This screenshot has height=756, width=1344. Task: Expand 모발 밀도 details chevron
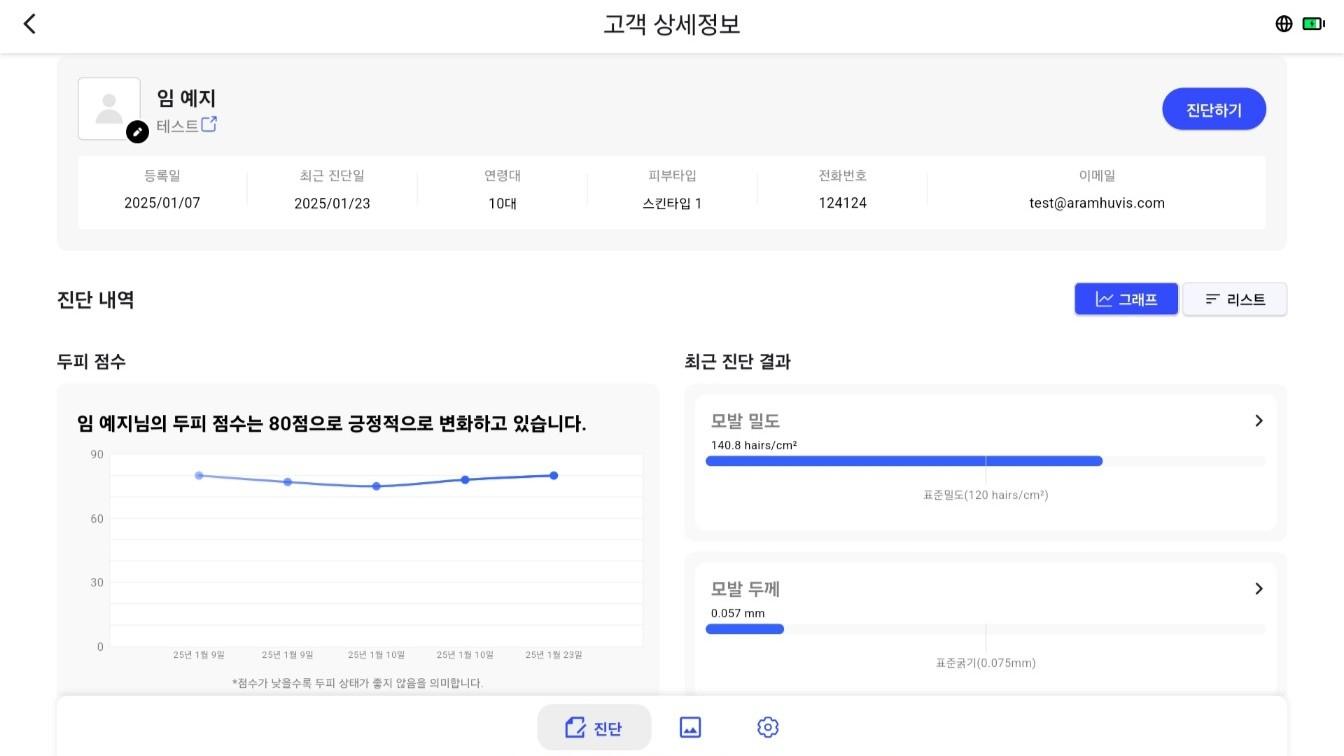(x=1259, y=421)
